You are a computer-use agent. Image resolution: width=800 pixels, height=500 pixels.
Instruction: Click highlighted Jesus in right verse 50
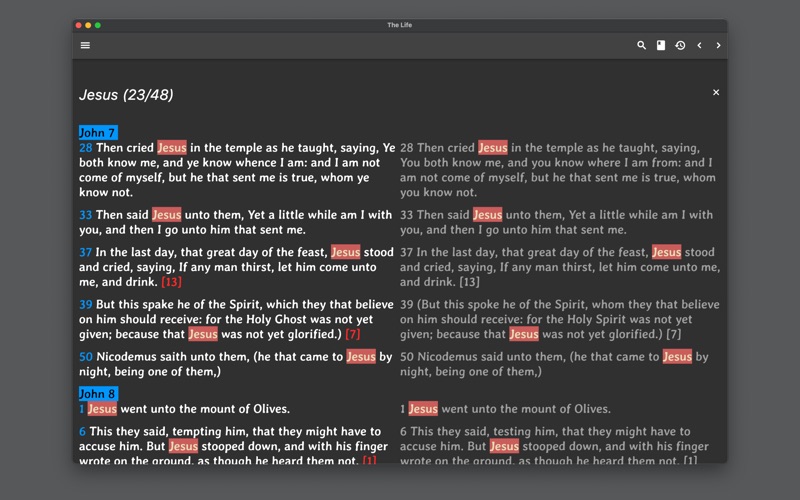click(678, 356)
